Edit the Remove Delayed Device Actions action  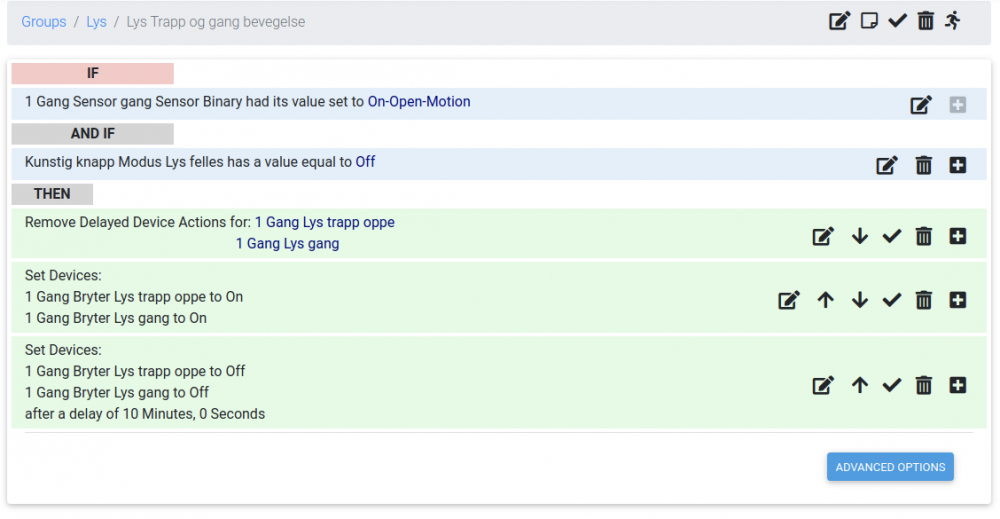tap(823, 237)
